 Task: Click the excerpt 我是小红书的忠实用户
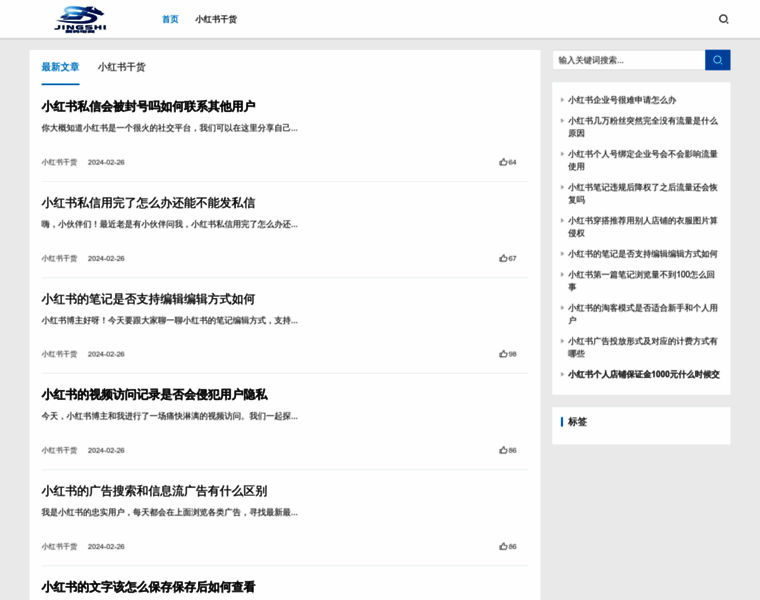tap(170, 512)
